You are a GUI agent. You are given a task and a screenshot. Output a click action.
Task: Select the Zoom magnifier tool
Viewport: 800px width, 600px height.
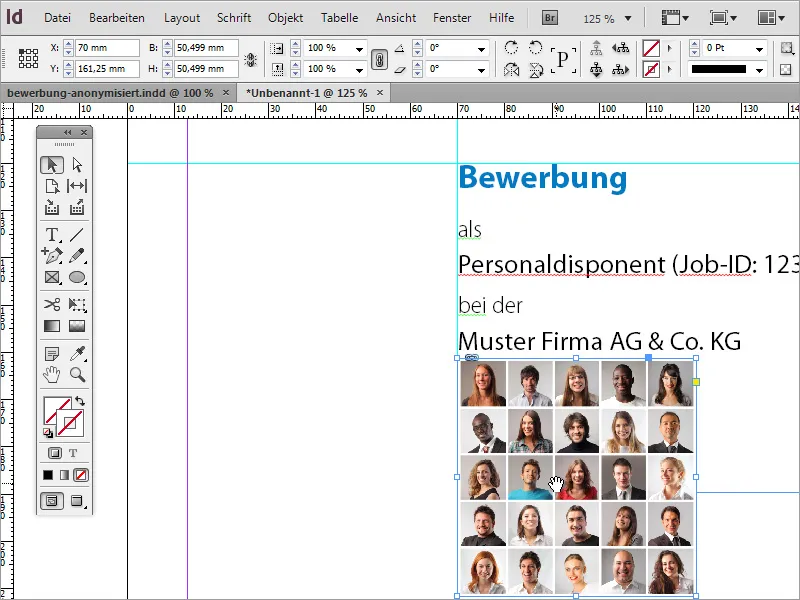tap(77, 374)
